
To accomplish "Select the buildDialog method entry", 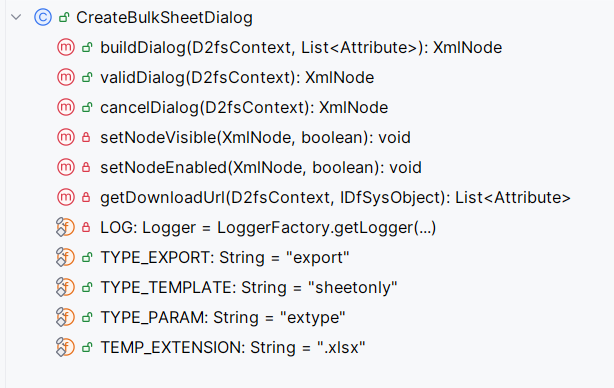I will point(301,47).
